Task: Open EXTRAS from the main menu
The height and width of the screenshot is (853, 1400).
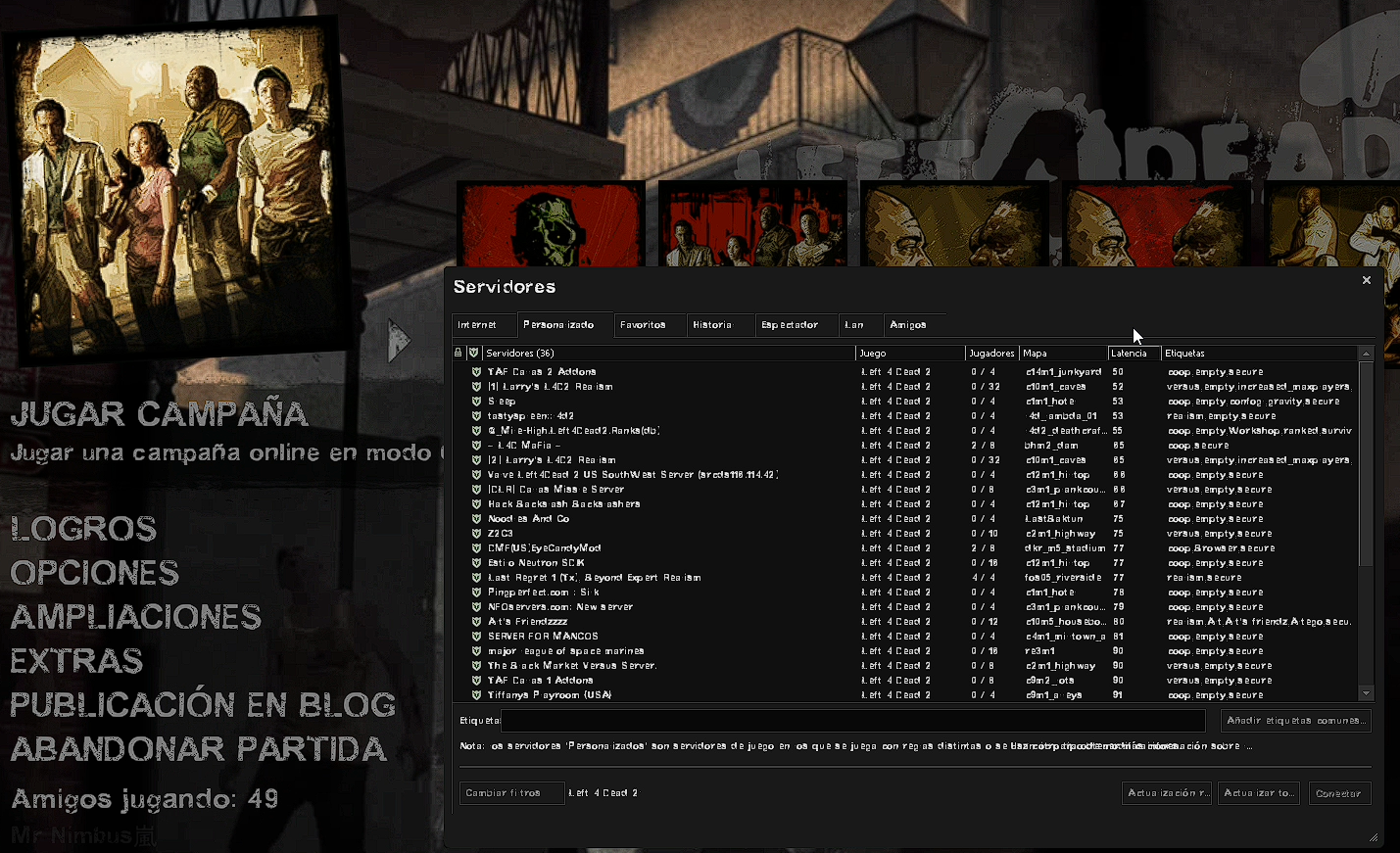Action: (x=76, y=661)
